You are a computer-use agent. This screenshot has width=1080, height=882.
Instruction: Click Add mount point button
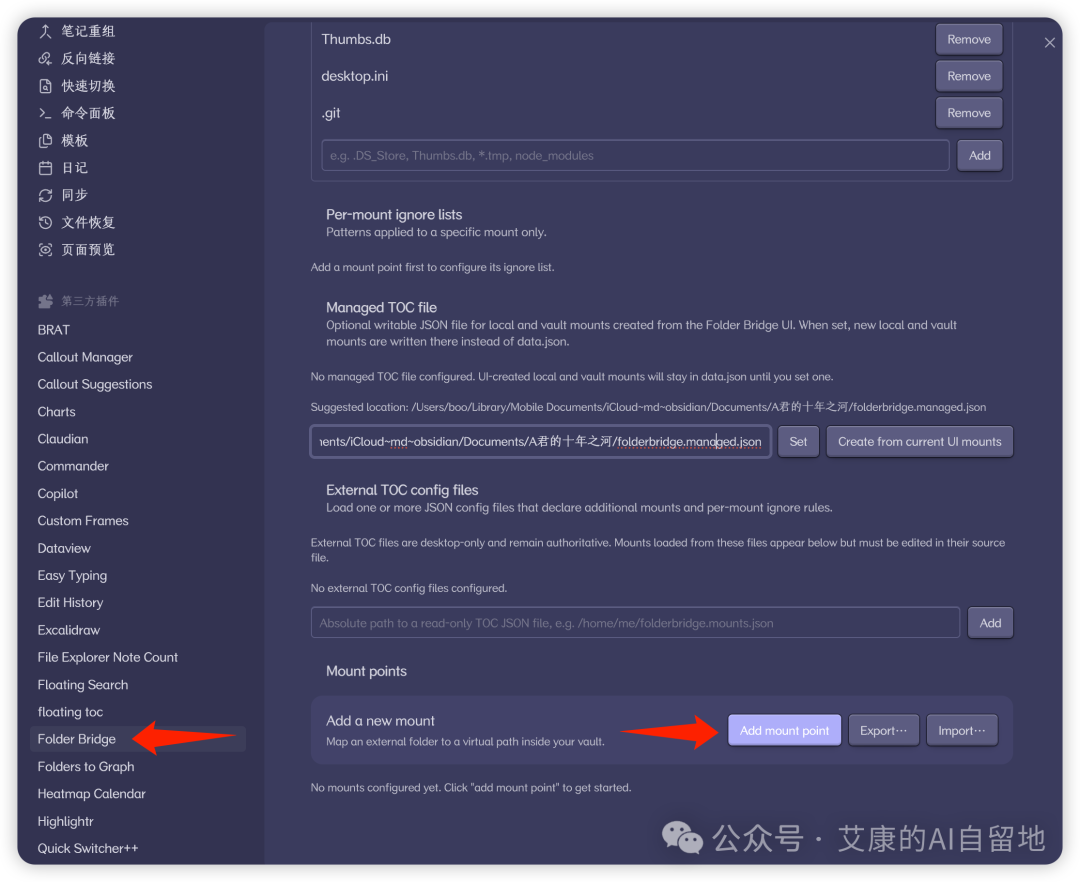point(785,731)
